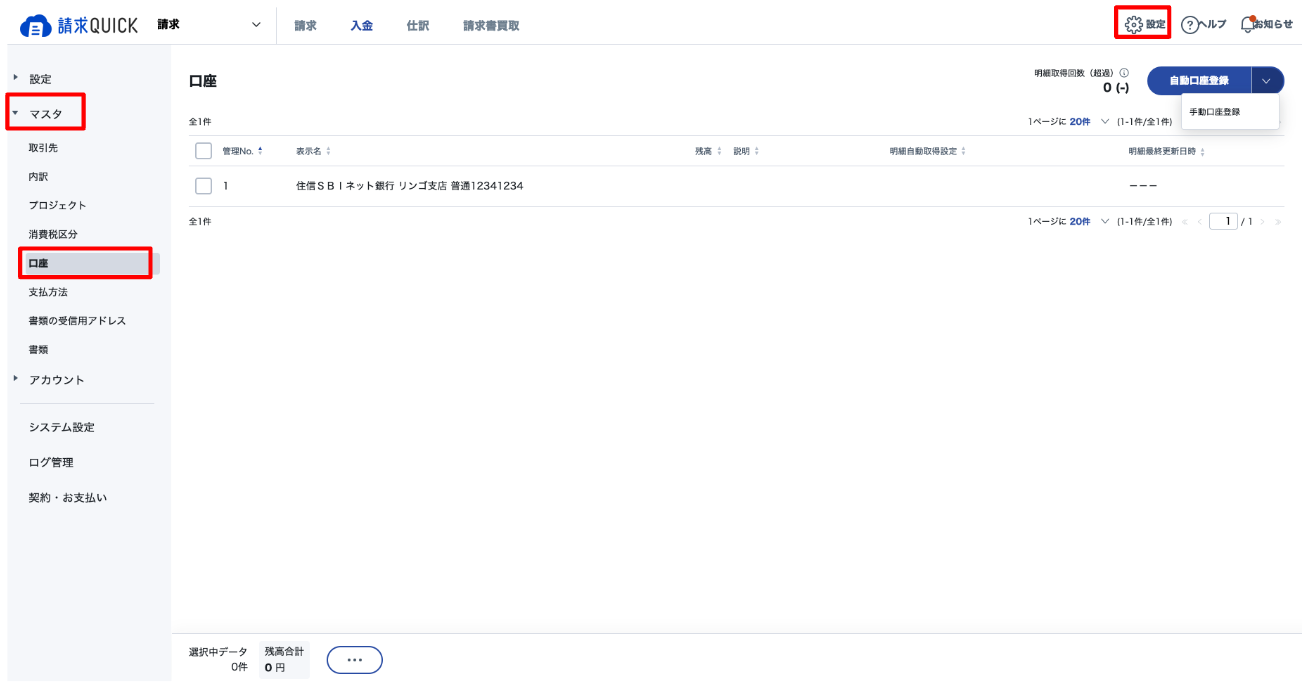Viewport: 1302px width, 693px height.
Task: Sort by 管理No. column arrows
Action: pos(261,151)
